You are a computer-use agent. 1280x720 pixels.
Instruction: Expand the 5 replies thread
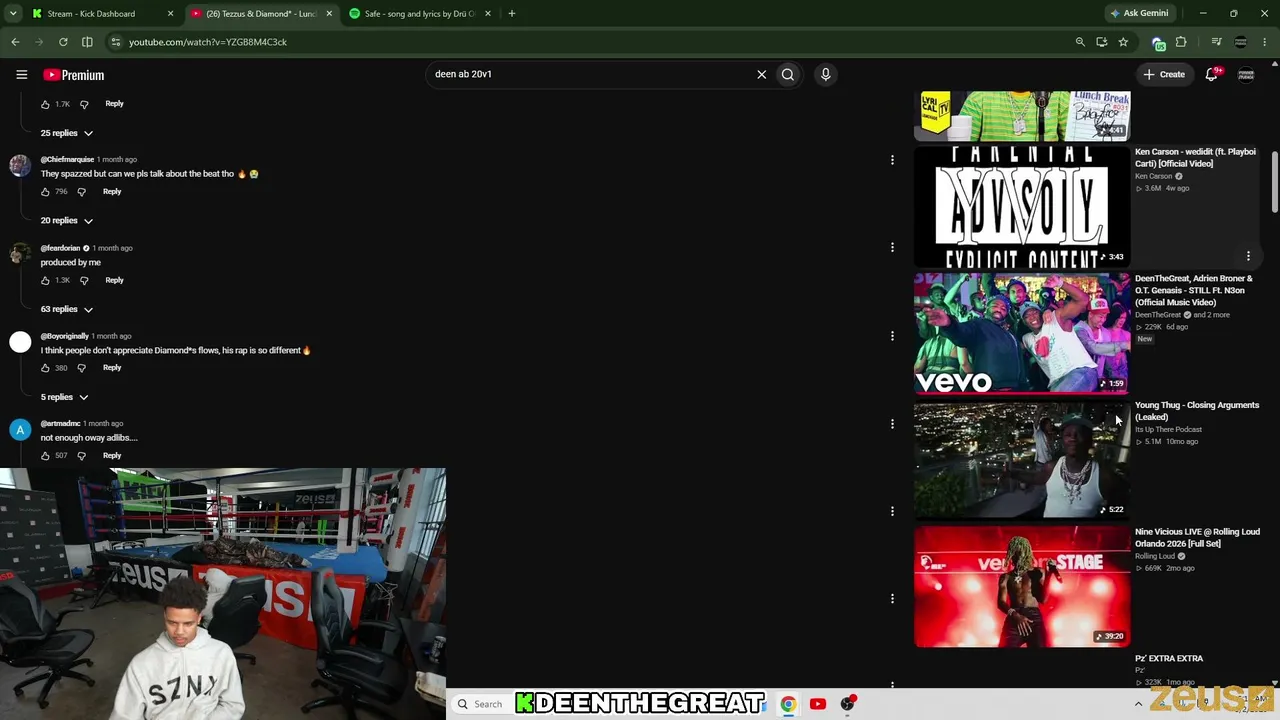click(64, 397)
